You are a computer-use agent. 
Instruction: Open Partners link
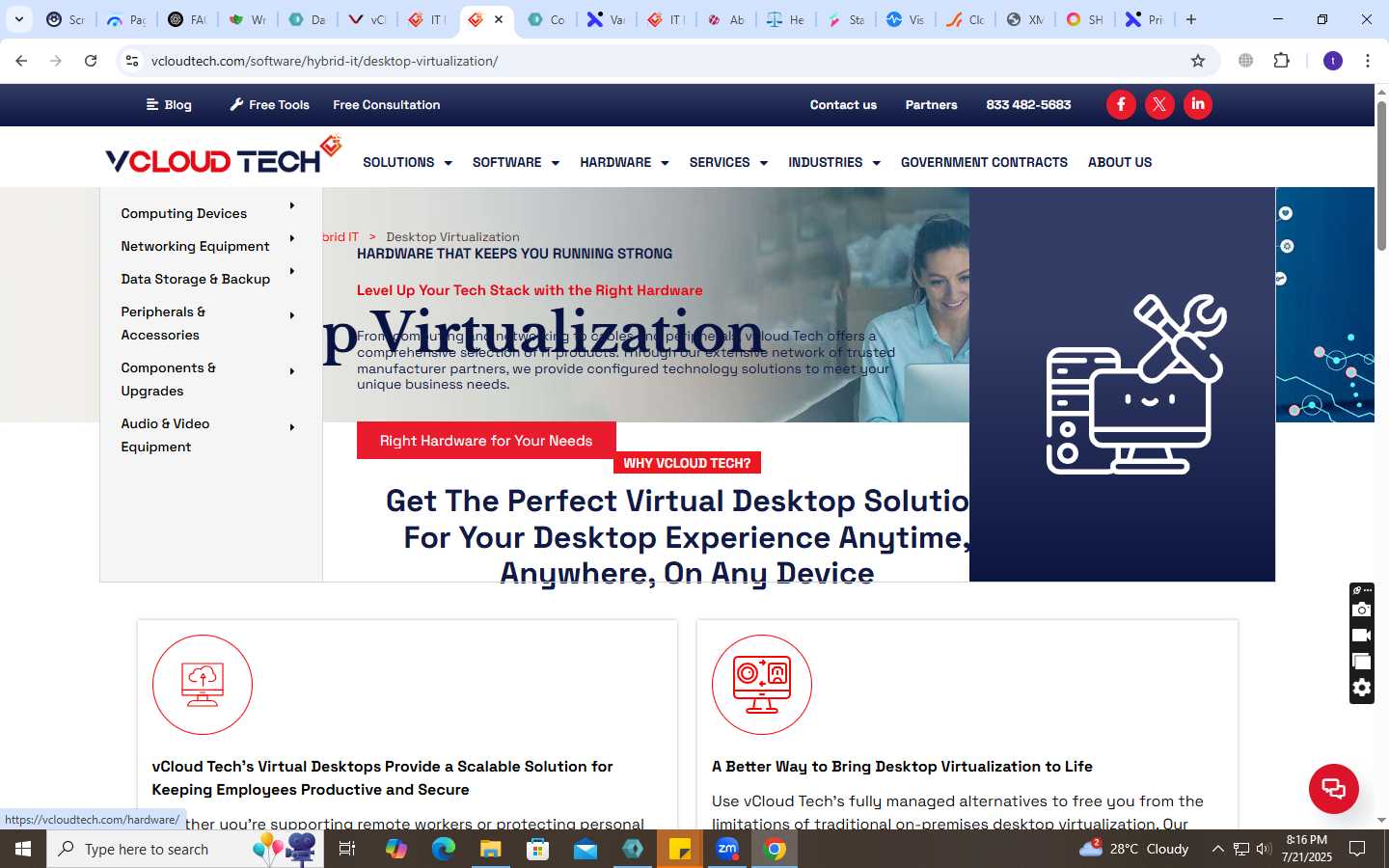pyautogui.click(x=931, y=104)
